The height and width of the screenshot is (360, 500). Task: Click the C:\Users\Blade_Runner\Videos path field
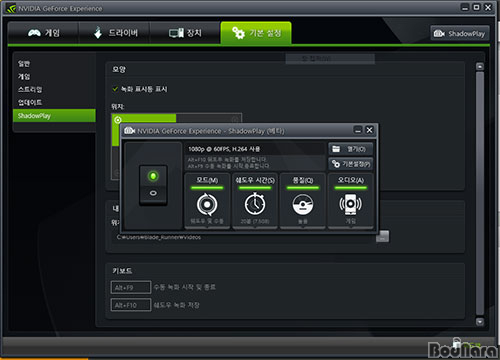[x=243, y=237]
